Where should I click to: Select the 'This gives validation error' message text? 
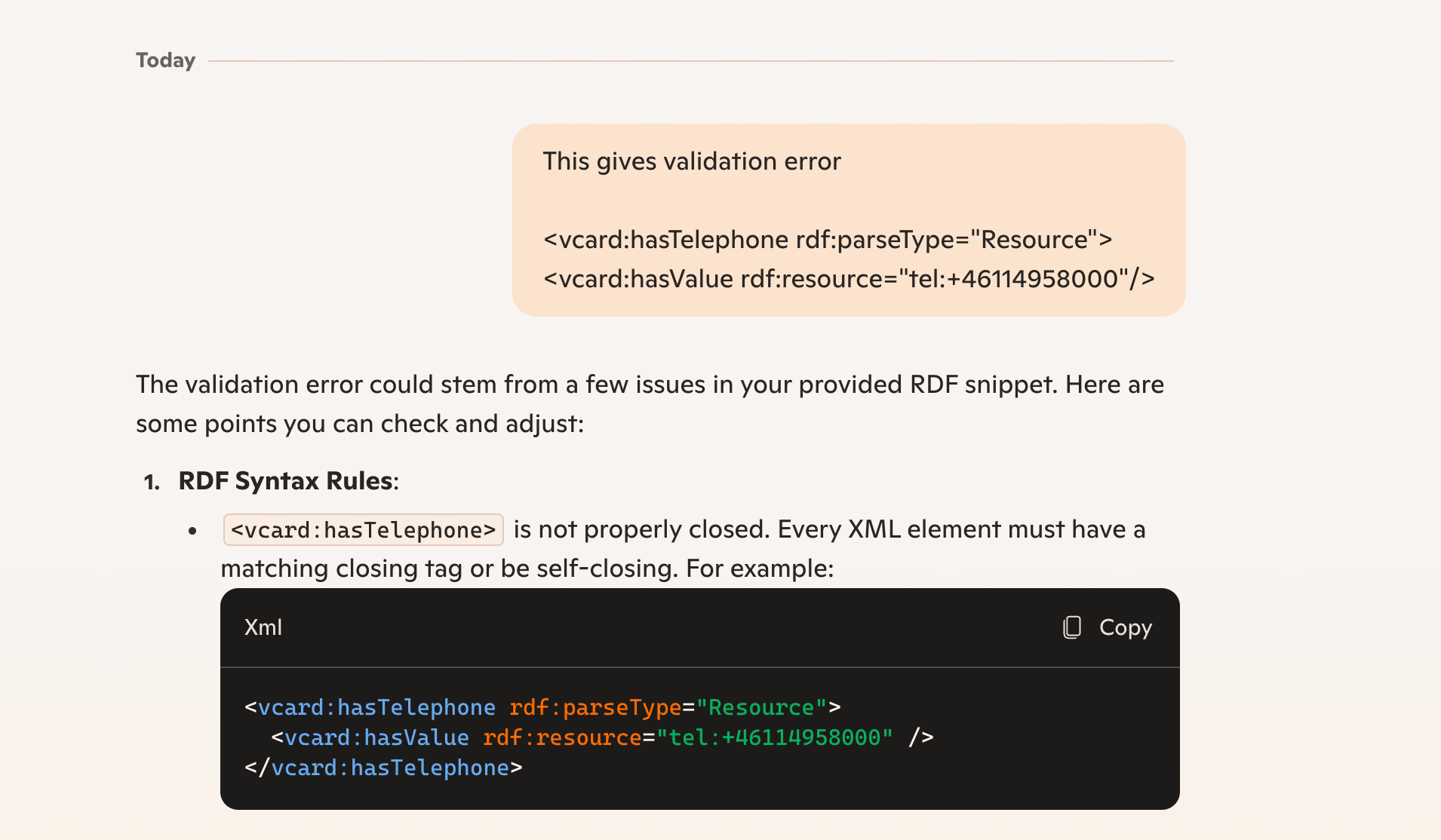pyautogui.click(x=692, y=161)
